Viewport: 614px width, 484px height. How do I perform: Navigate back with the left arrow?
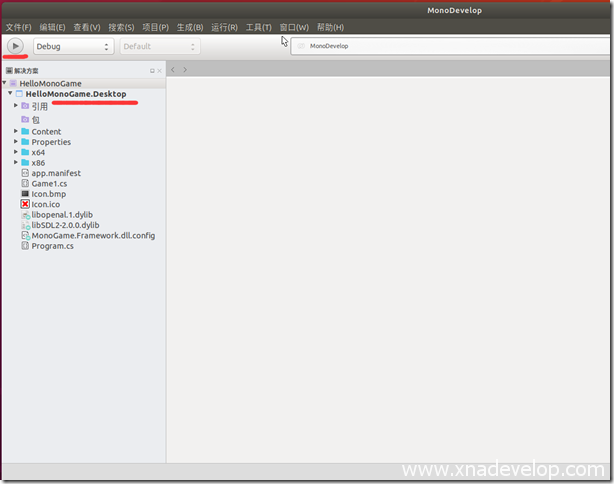pyautogui.click(x=173, y=70)
